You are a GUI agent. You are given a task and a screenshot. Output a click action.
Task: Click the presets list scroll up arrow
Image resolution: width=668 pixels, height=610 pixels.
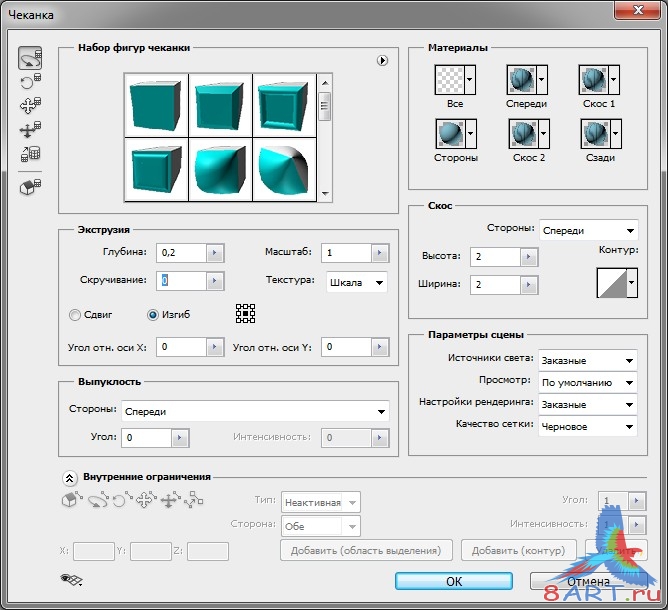325,83
